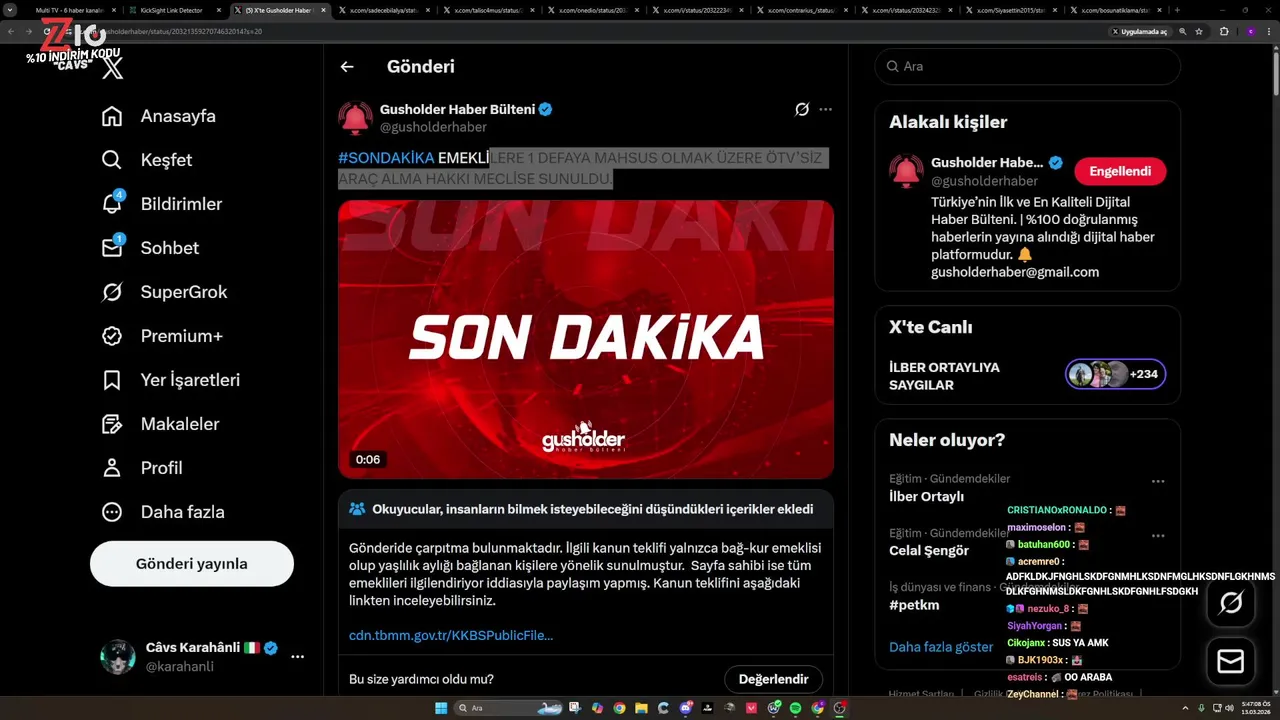
Task: Switch to x.com/bosunatiklama tab
Action: (1115, 9)
